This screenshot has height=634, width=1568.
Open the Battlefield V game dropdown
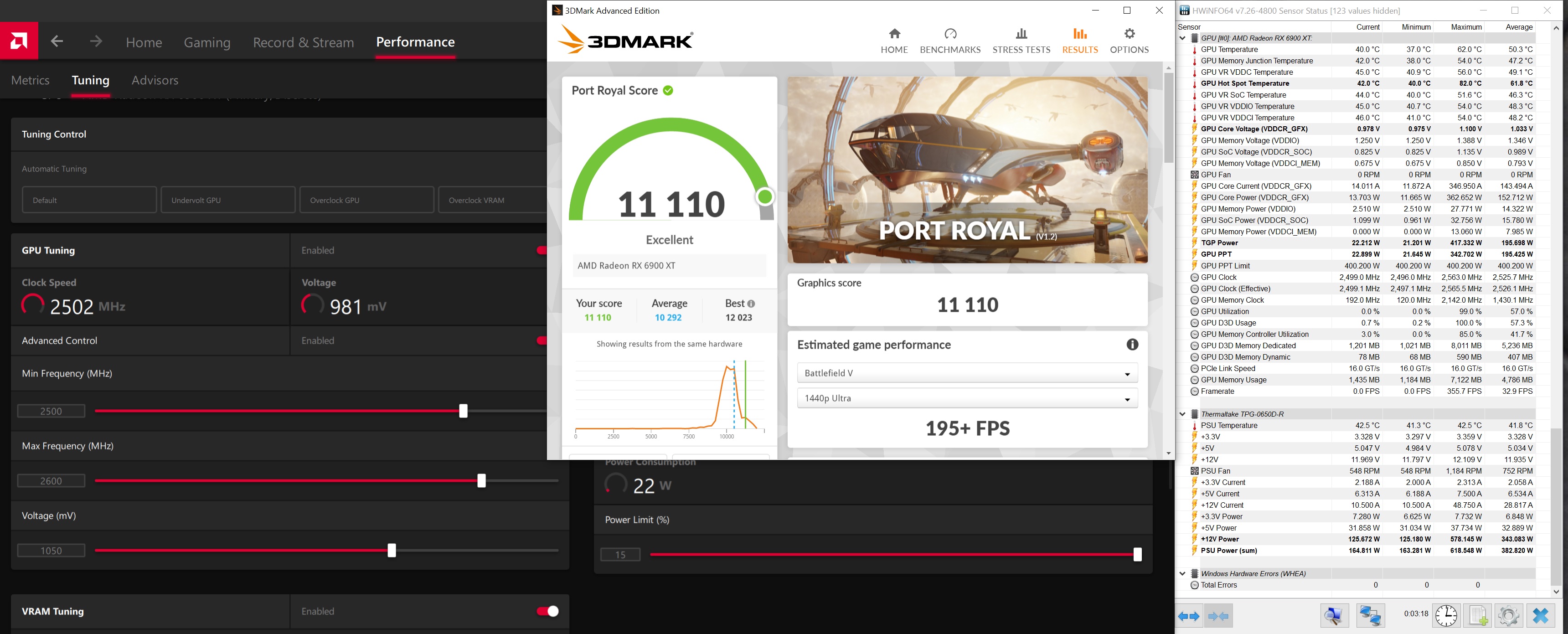click(x=967, y=373)
